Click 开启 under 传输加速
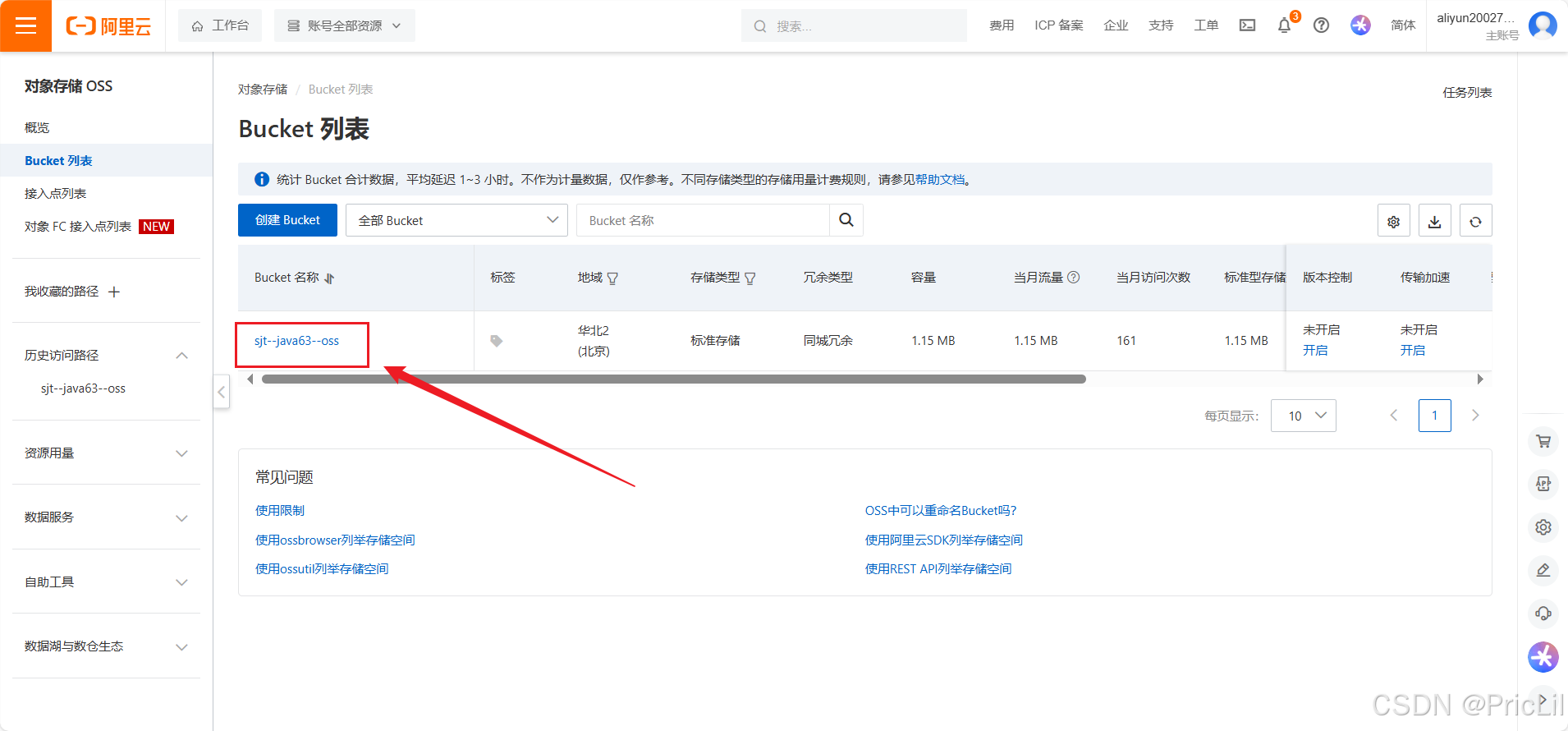 [x=1413, y=350]
